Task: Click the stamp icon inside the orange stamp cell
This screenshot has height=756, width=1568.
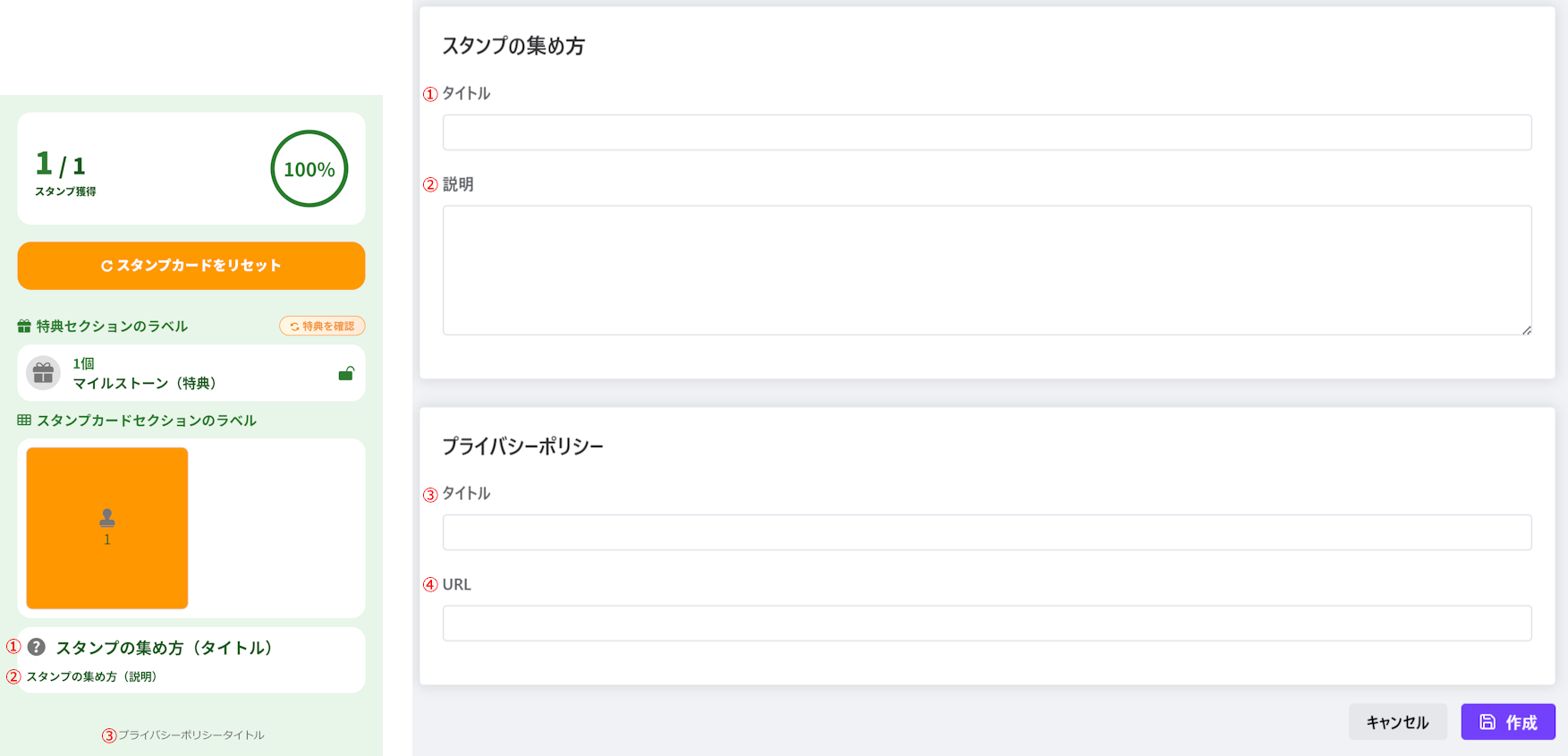Action: 106,516
